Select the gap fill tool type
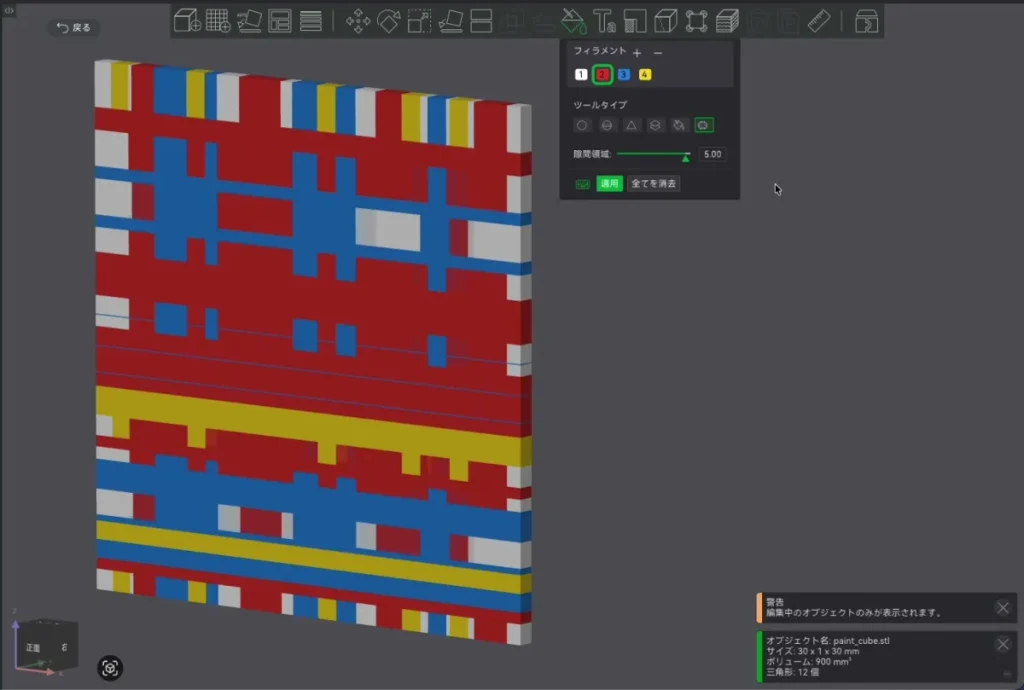Viewport: 1024px width, 690px height. coord(703,125)
